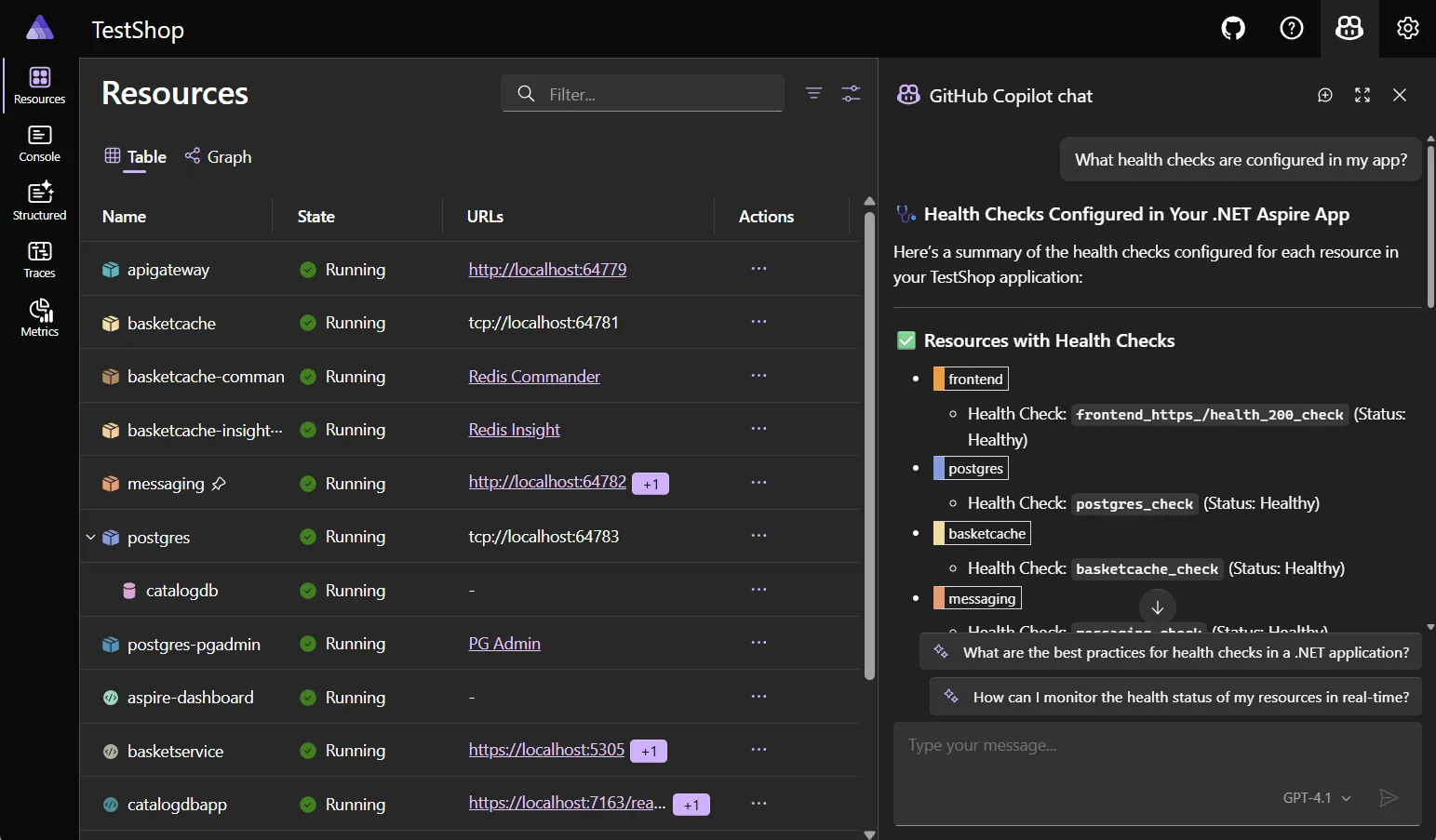Click the Copilot message input field
The width and height of the screenshot is (1436, 840).
coord(1070,745)
